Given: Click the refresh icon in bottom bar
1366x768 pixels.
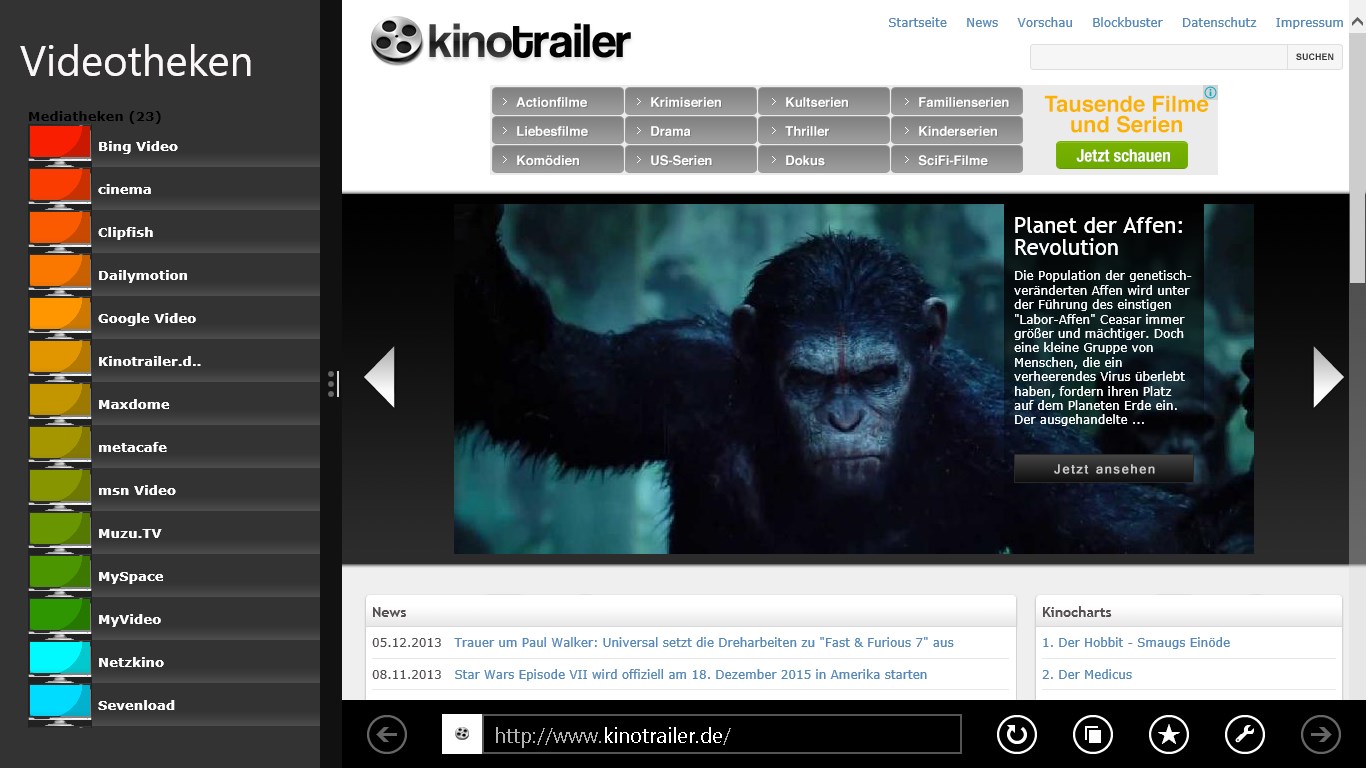Looking at the screenshot, I should 1016,735.
